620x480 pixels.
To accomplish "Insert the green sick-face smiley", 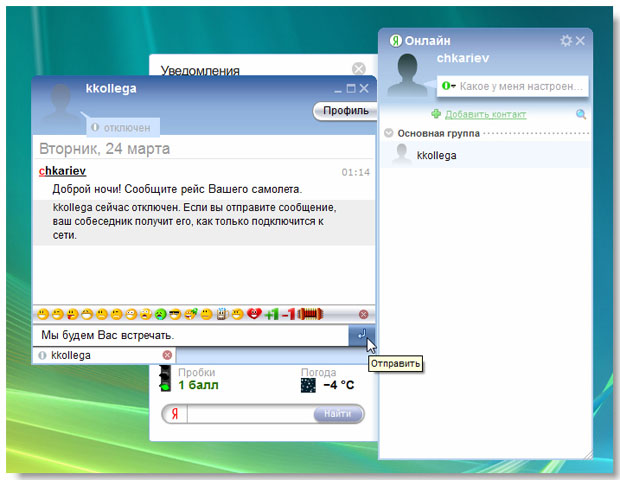I will [x=161, y=314].
